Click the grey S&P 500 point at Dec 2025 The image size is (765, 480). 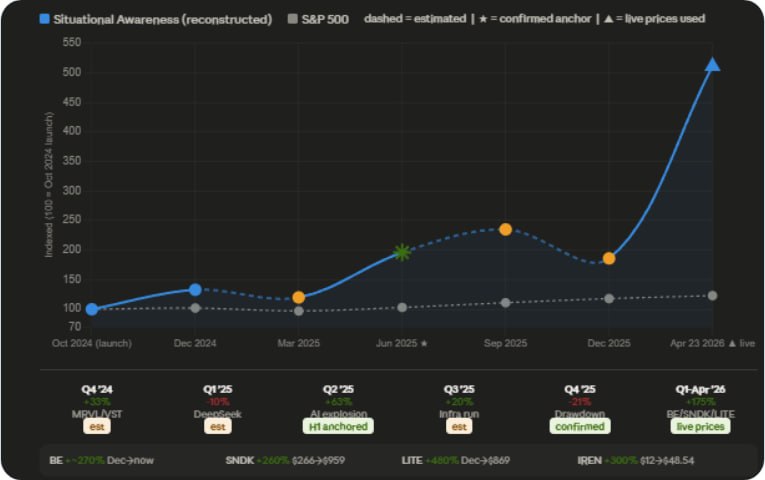609,299
